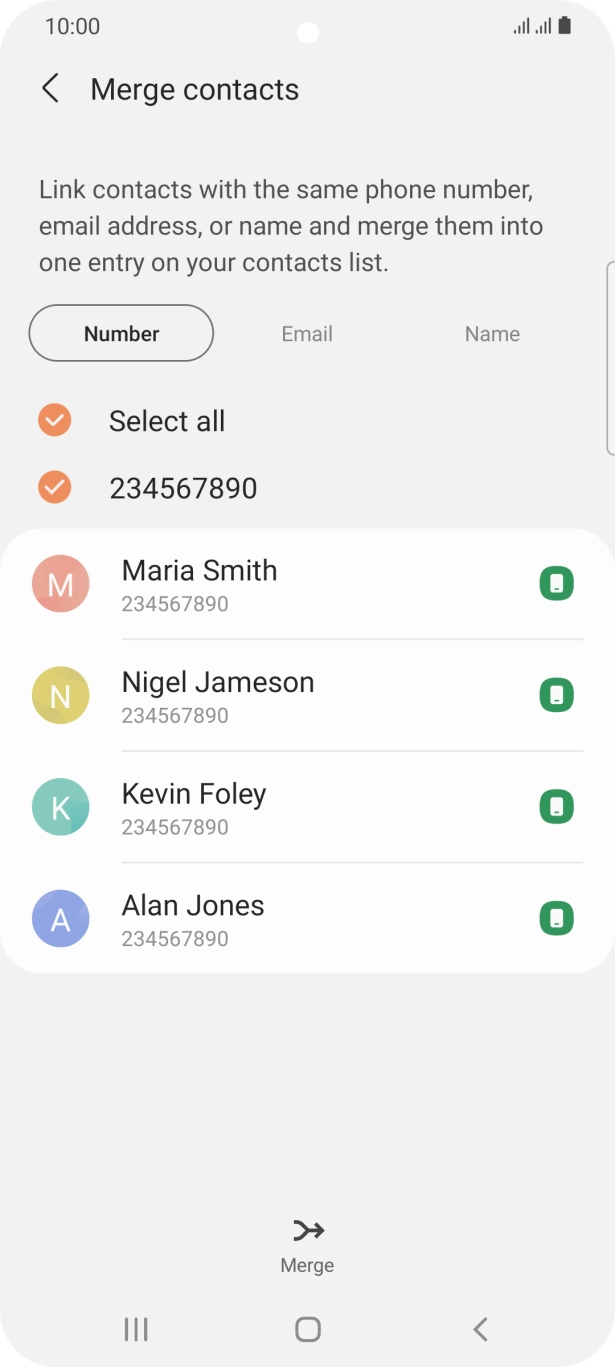Tap Nigel Jameson's phone storage icon
This screenshot has height=1367, width=615.
(x=557, y=695)
